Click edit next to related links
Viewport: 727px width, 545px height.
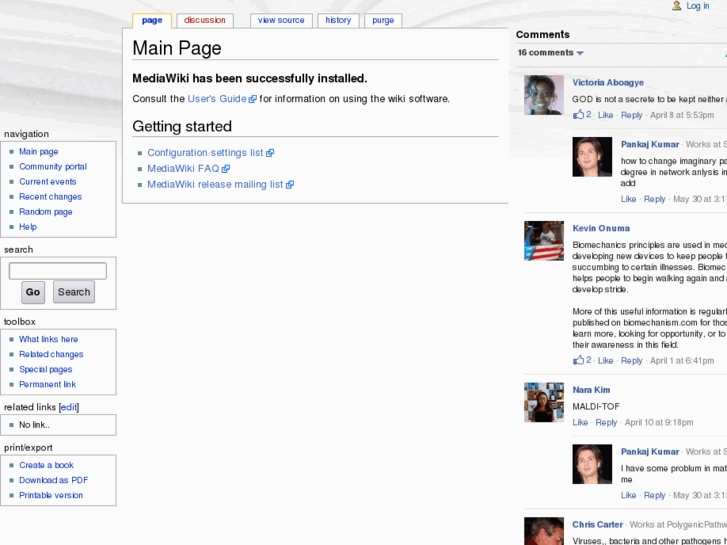point(69,407)
